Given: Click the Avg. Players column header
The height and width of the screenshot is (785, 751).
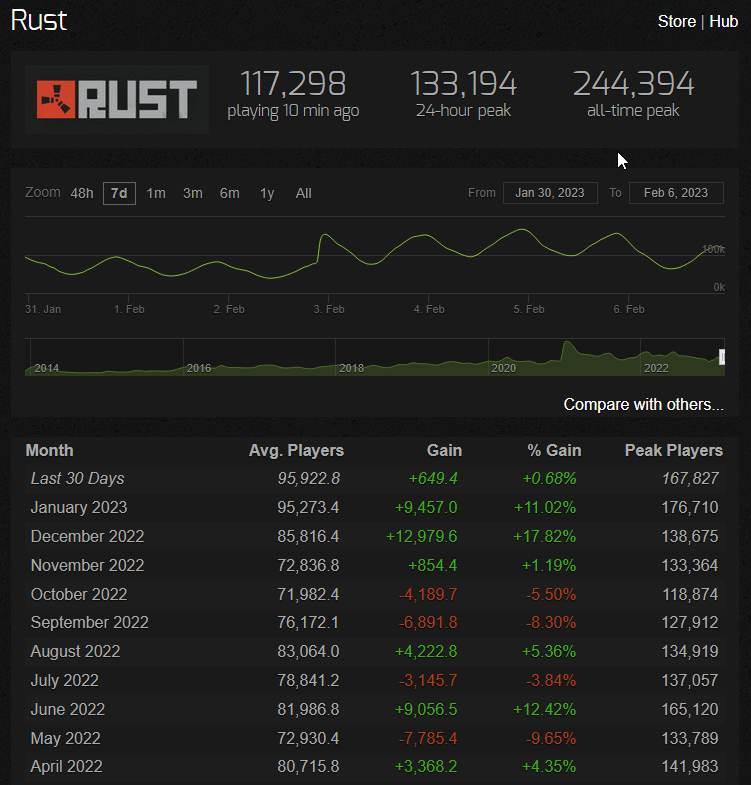Looking at the screenshot, I should tap(296, 451).
